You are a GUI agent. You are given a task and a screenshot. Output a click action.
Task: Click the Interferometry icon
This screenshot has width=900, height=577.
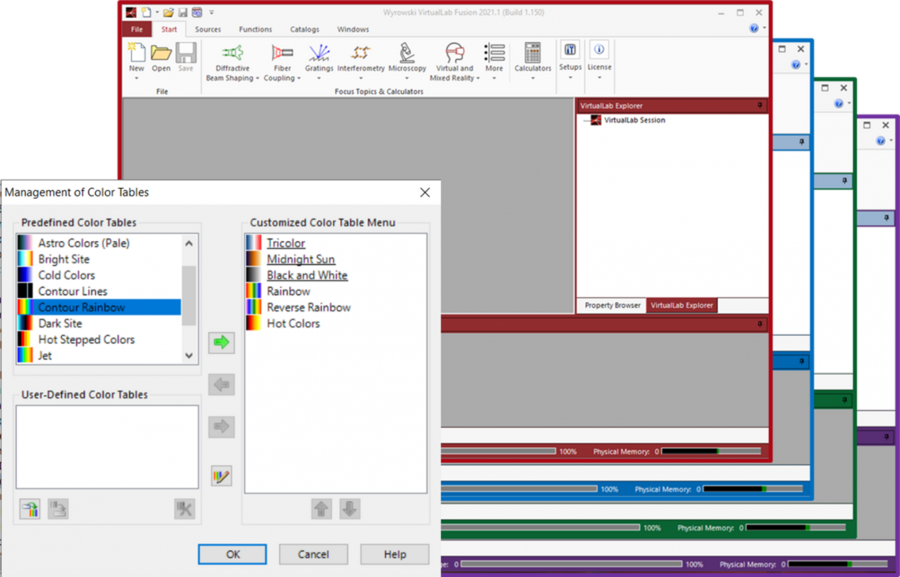point(361,53)
